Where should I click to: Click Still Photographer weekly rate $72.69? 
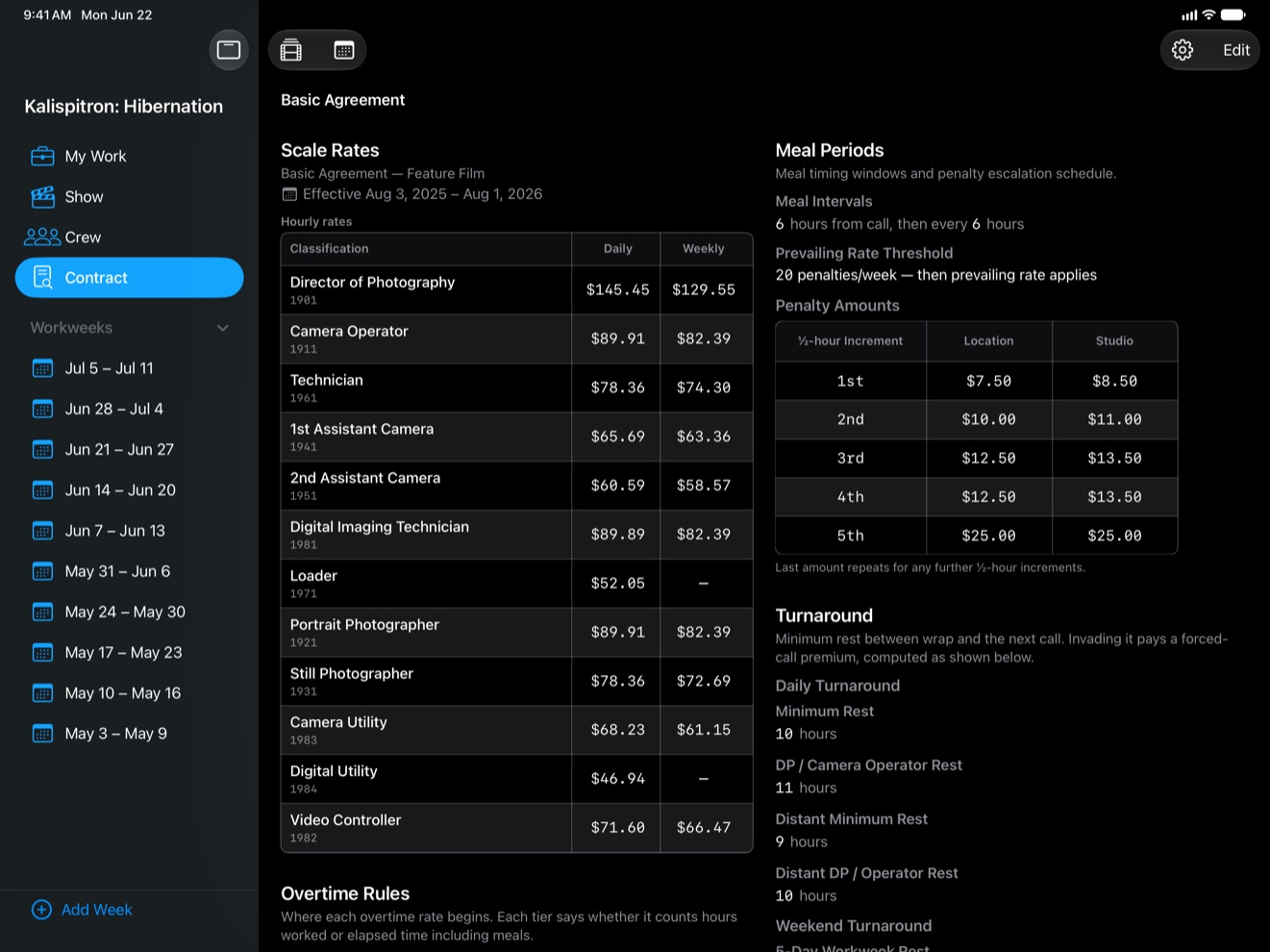coord(704,681)
